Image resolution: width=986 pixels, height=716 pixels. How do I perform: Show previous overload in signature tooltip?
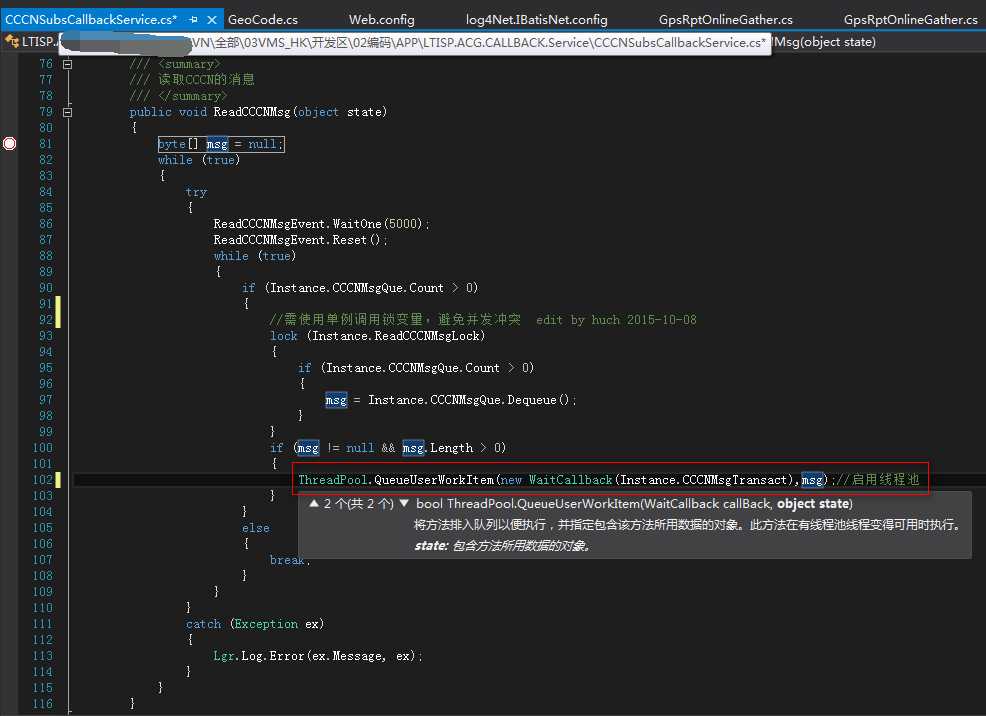(313, 504)
